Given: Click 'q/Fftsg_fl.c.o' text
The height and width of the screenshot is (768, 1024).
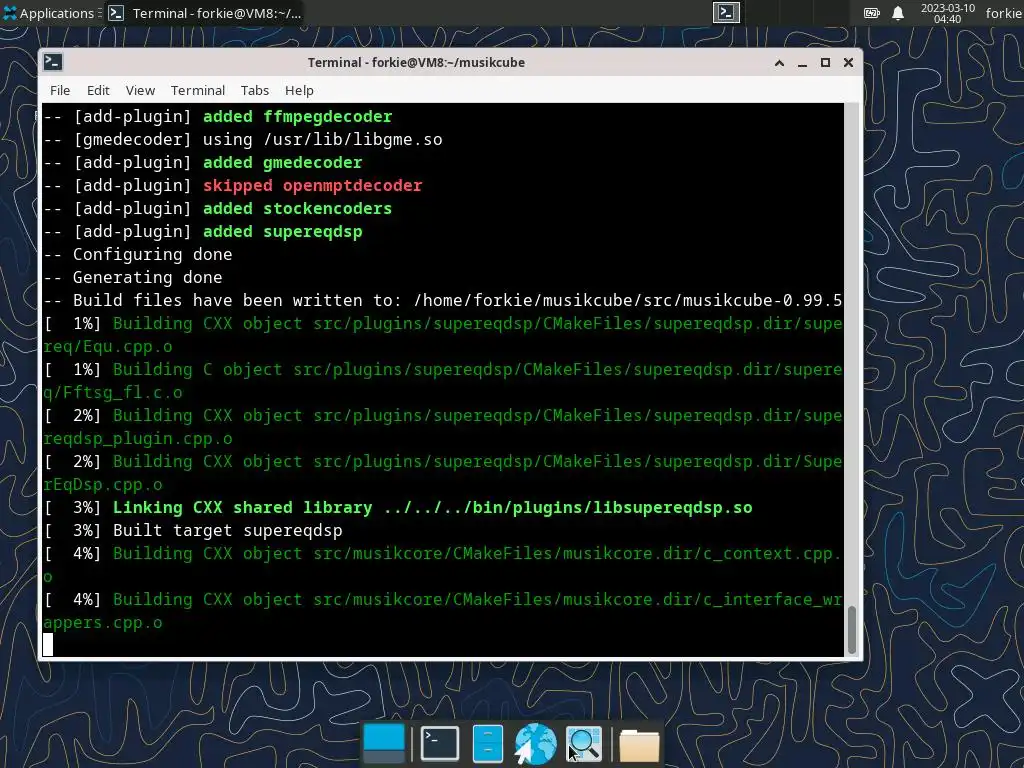Looking at the screenshot, I should pos(113,392).
